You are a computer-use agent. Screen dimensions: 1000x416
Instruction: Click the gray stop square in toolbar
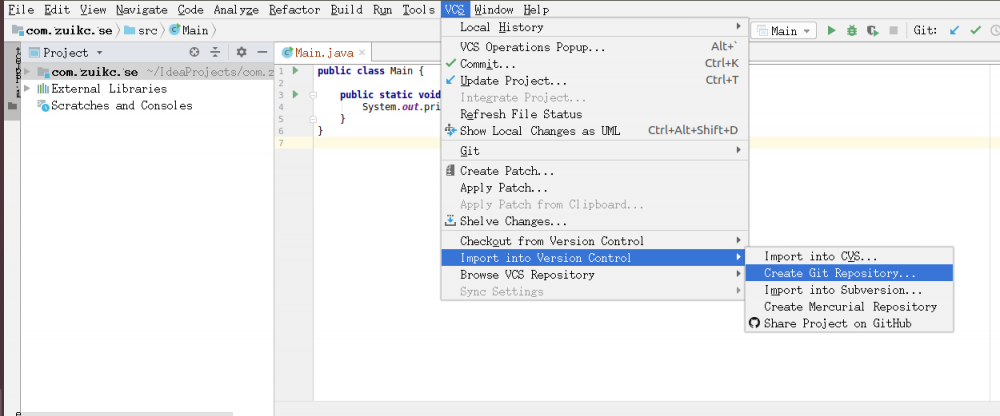click(x=893, y=31)
